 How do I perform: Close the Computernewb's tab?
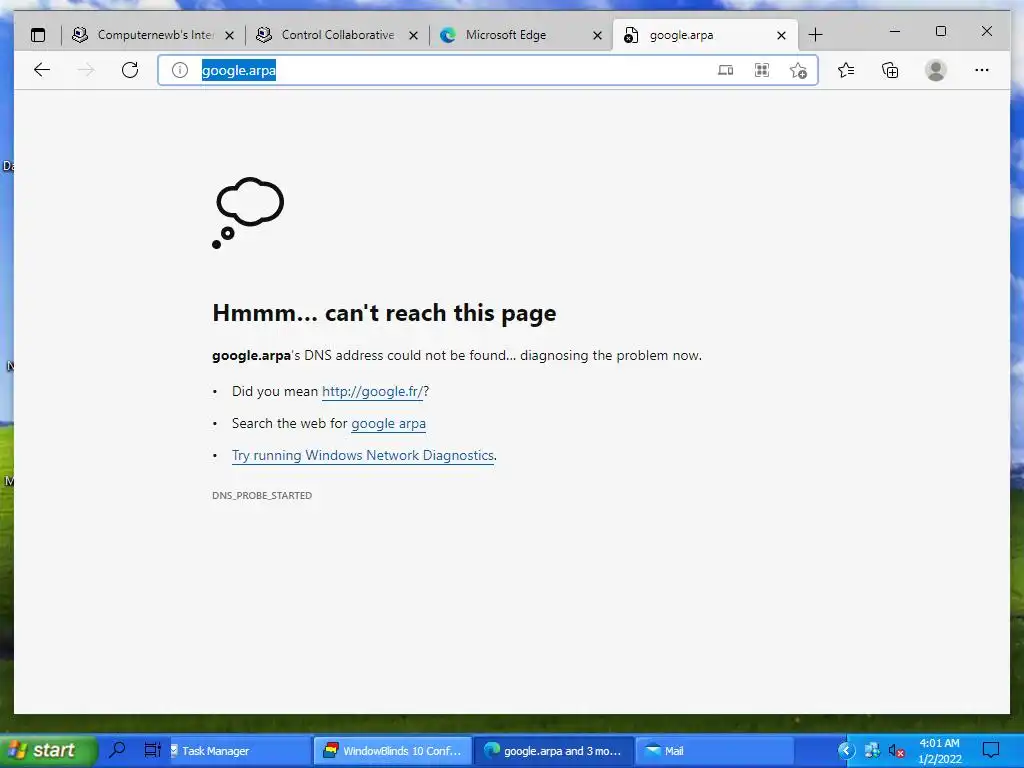229,35
